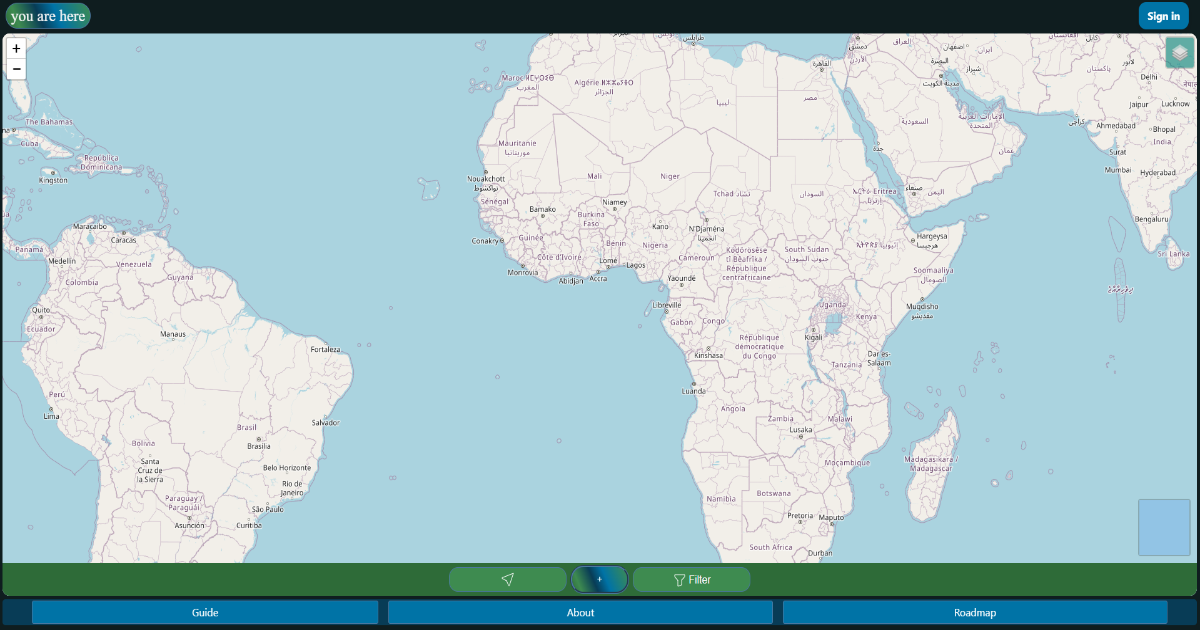Click the Sign in button
This screenshot has width=1200, height=630.
pyautogui.click(x=1163, y=16)
